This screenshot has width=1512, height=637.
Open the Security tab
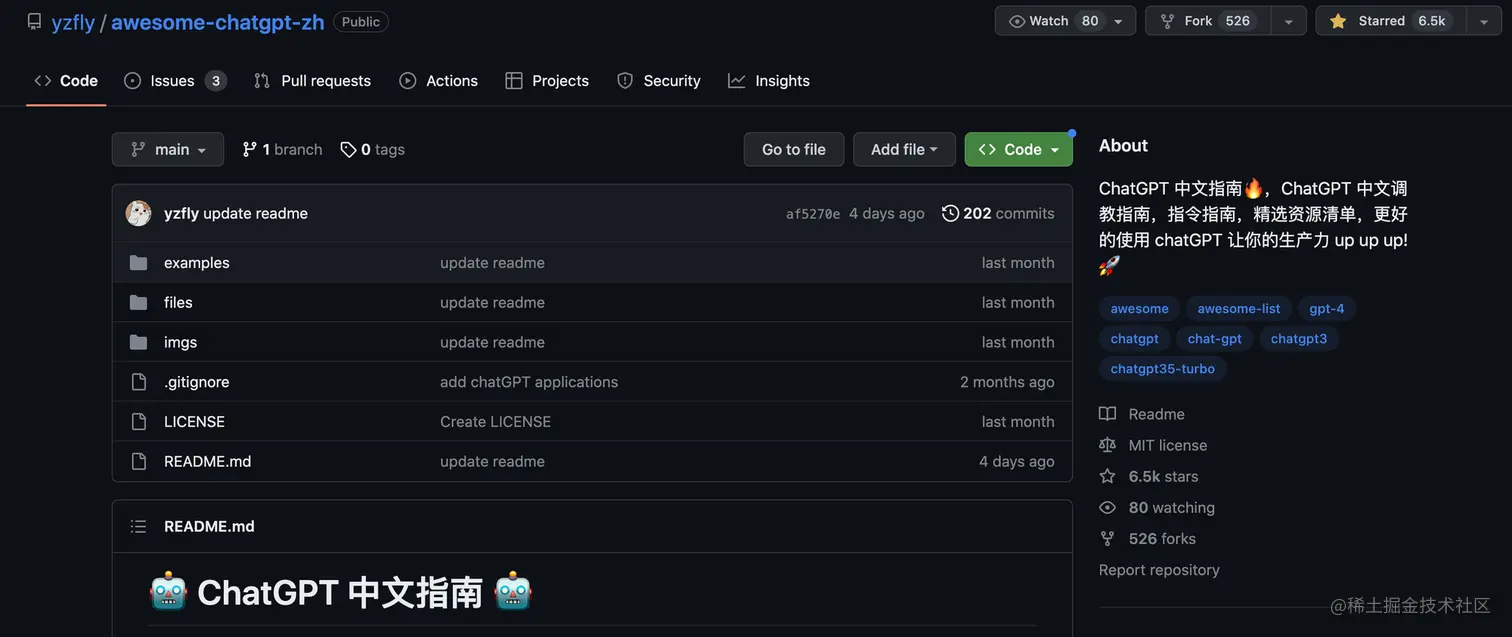(x=658, y=81)
